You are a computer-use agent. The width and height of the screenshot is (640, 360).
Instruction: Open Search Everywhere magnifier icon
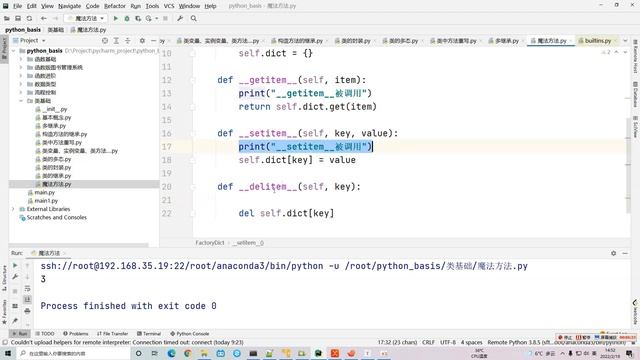click(x=193, y=18)
